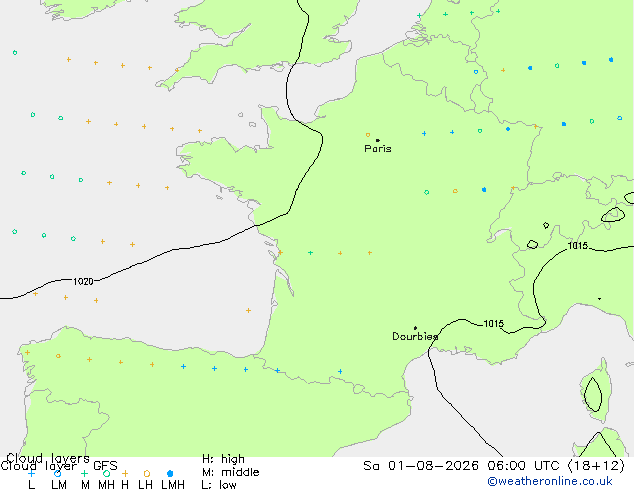Click the LMH legend abbreviation text
This screenshot has height=490, width=634.
pos(173,485)
